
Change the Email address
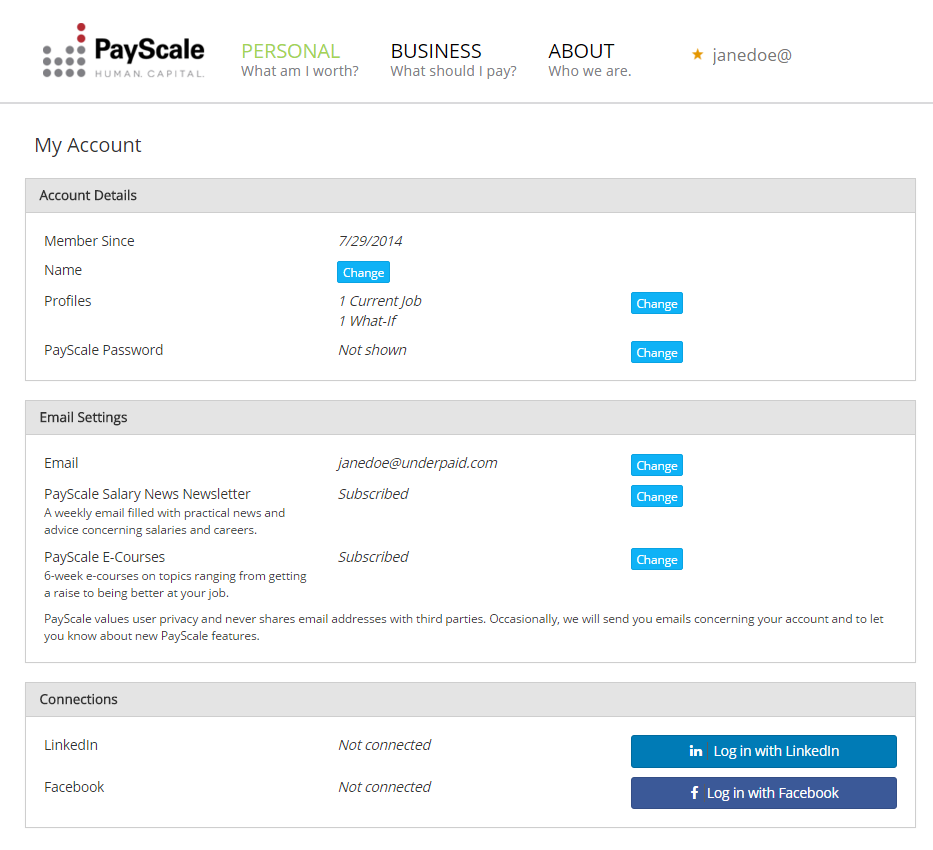(x=656, y=465)
